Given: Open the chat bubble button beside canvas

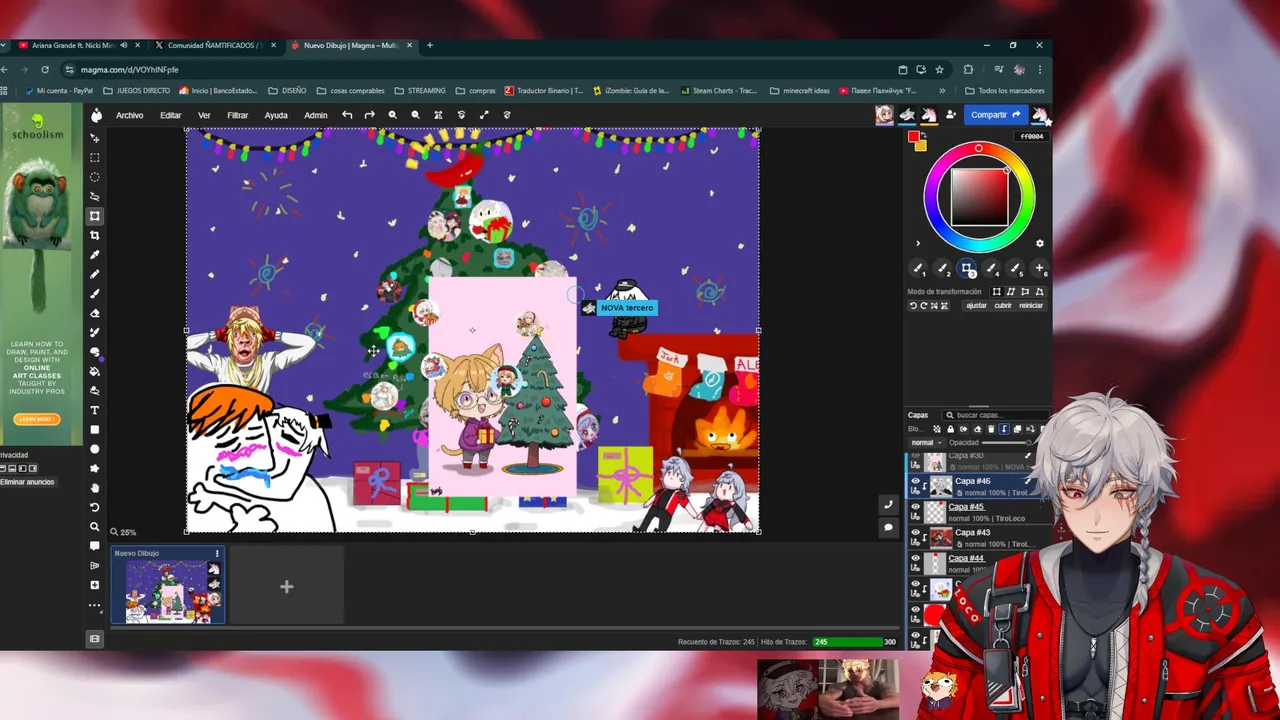Looking at the screenshot, I should click(888, 527).
